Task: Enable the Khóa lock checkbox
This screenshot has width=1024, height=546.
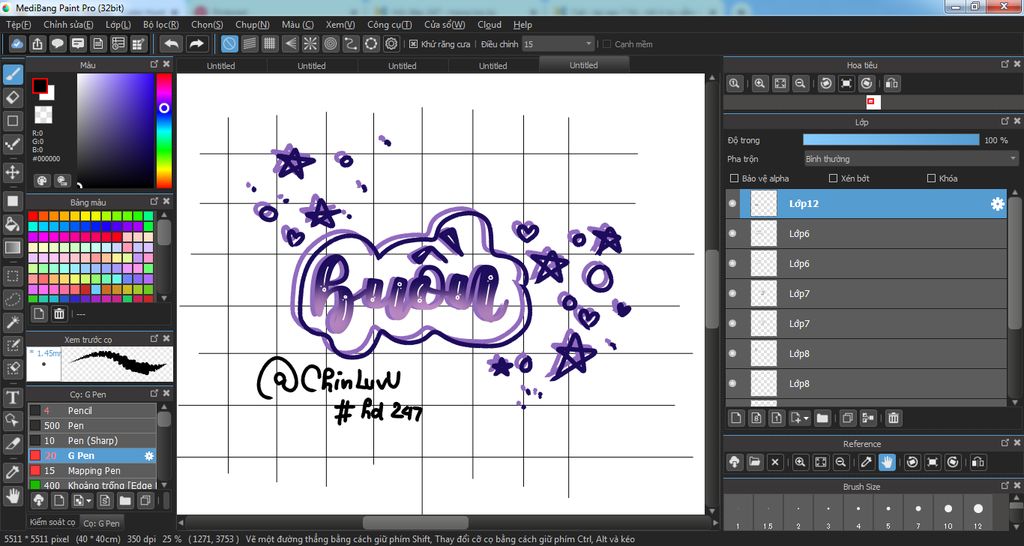Action: tap(931, 178)
